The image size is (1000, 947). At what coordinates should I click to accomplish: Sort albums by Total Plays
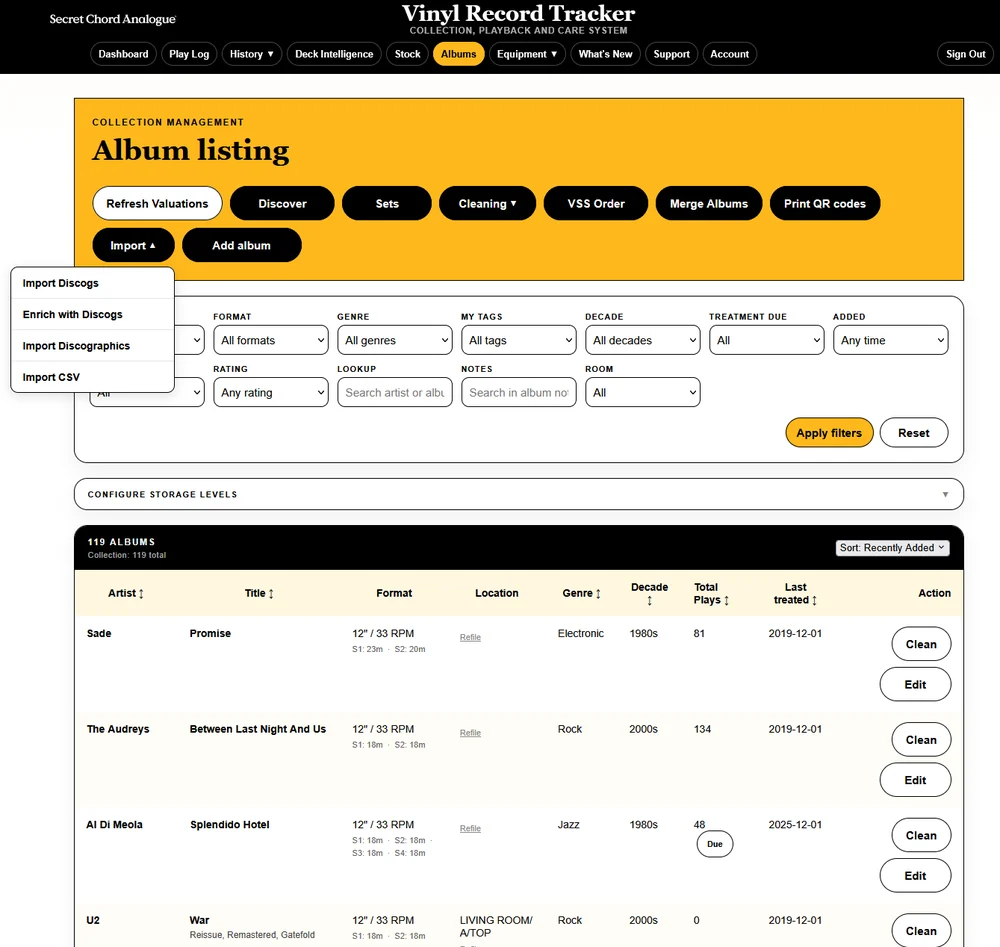coord(711,593)
